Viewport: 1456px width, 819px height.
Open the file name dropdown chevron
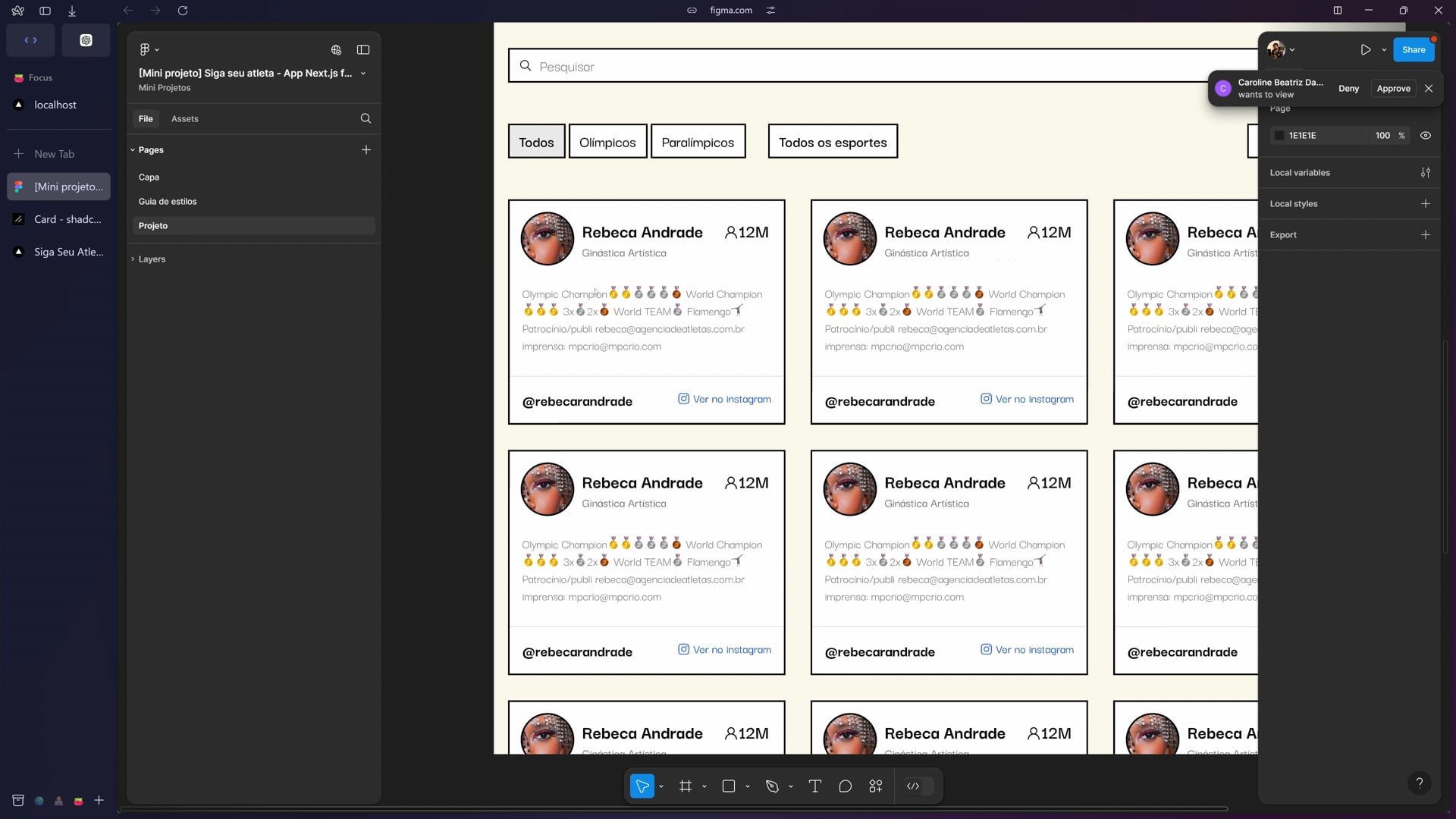point(363,74)
